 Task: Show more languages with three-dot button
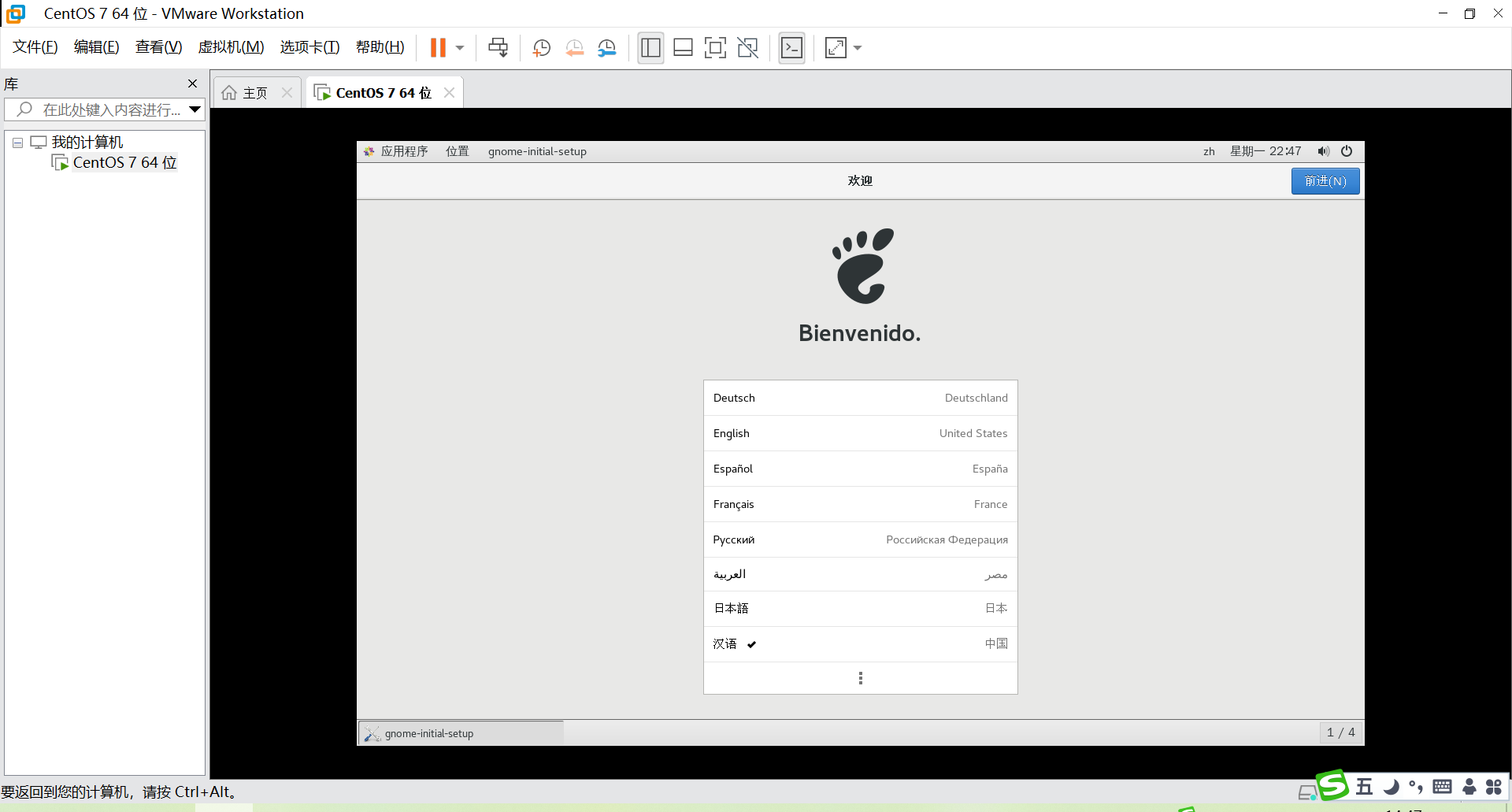(x=860, y=678)
